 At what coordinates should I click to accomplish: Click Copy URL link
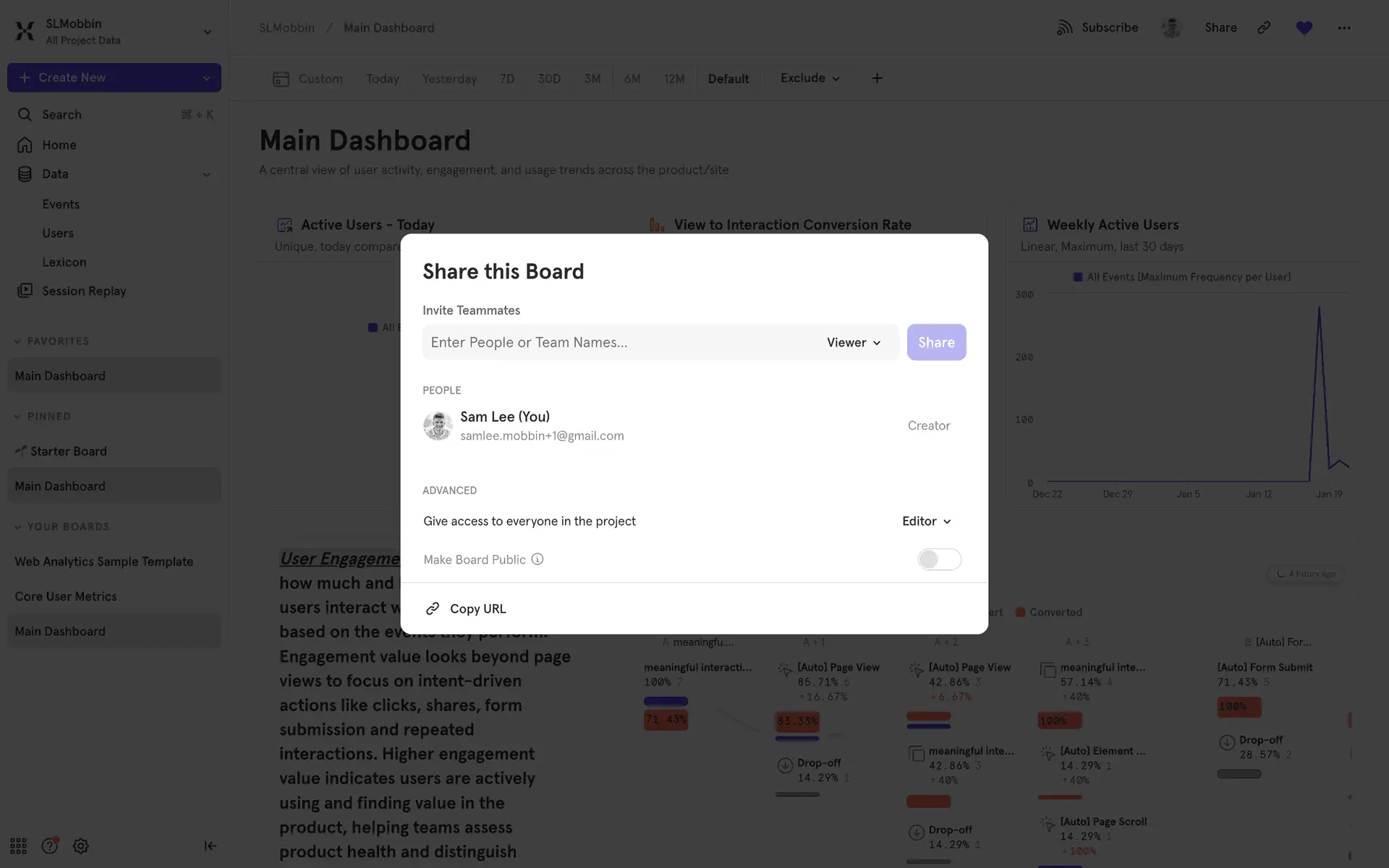click(x=477, y=609)
